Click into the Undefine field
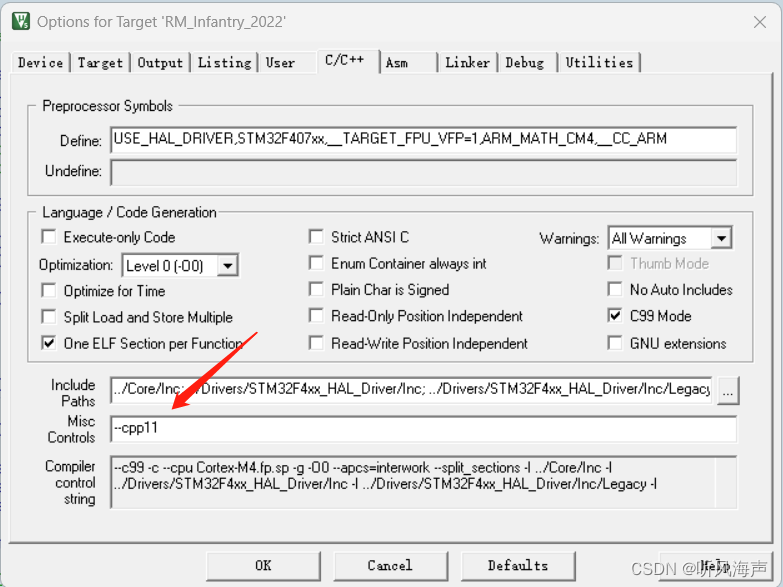 point(423,172)
